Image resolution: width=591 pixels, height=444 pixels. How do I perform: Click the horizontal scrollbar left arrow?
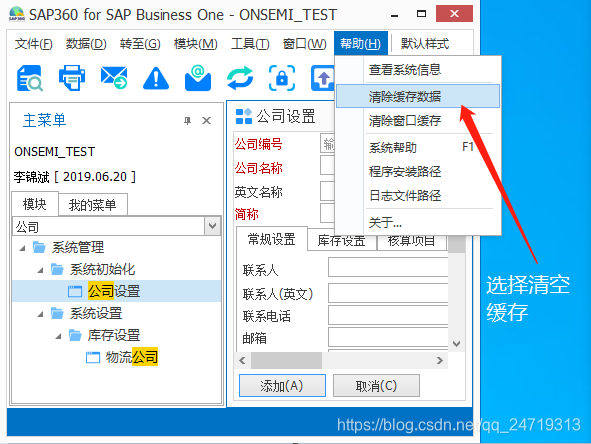coord(242,360)
